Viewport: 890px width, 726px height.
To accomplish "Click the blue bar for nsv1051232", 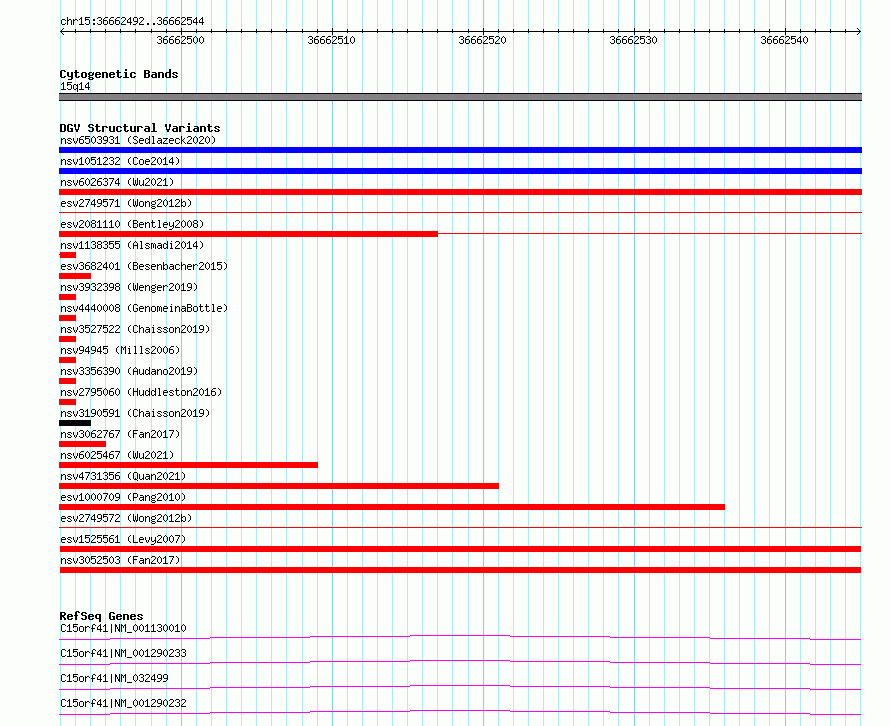I will (460, 171).
